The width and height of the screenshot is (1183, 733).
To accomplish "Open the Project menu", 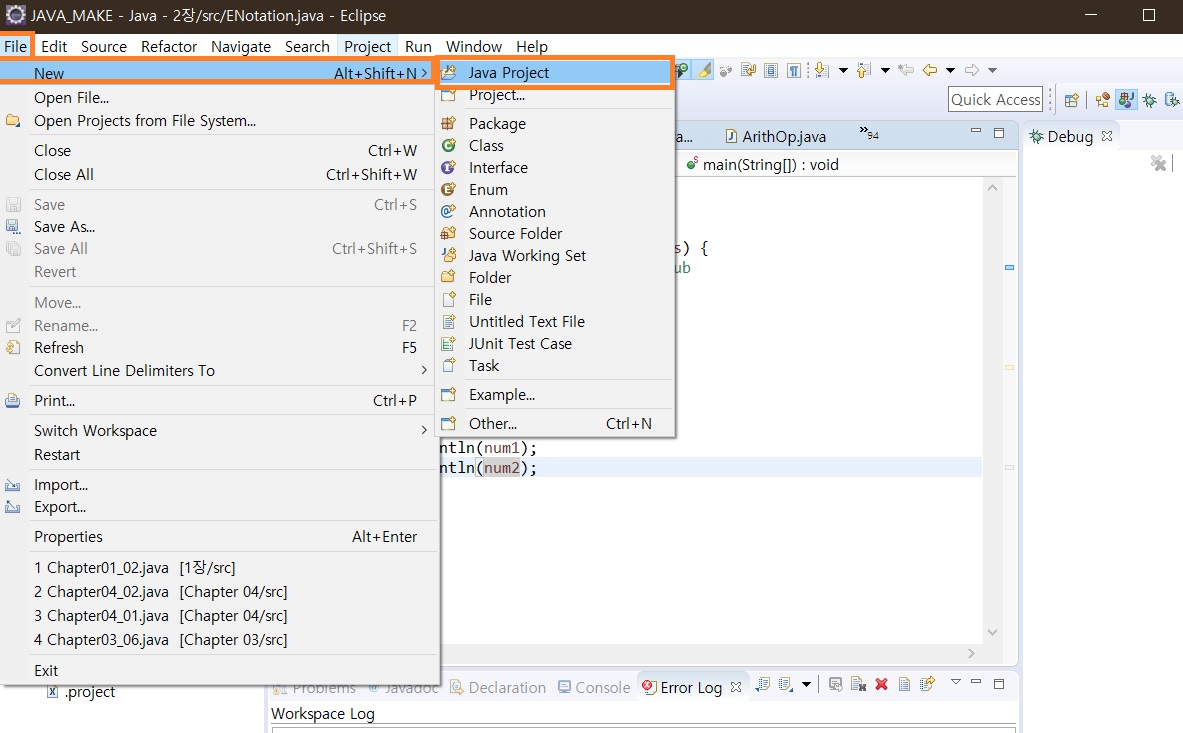I will point(367,46).
